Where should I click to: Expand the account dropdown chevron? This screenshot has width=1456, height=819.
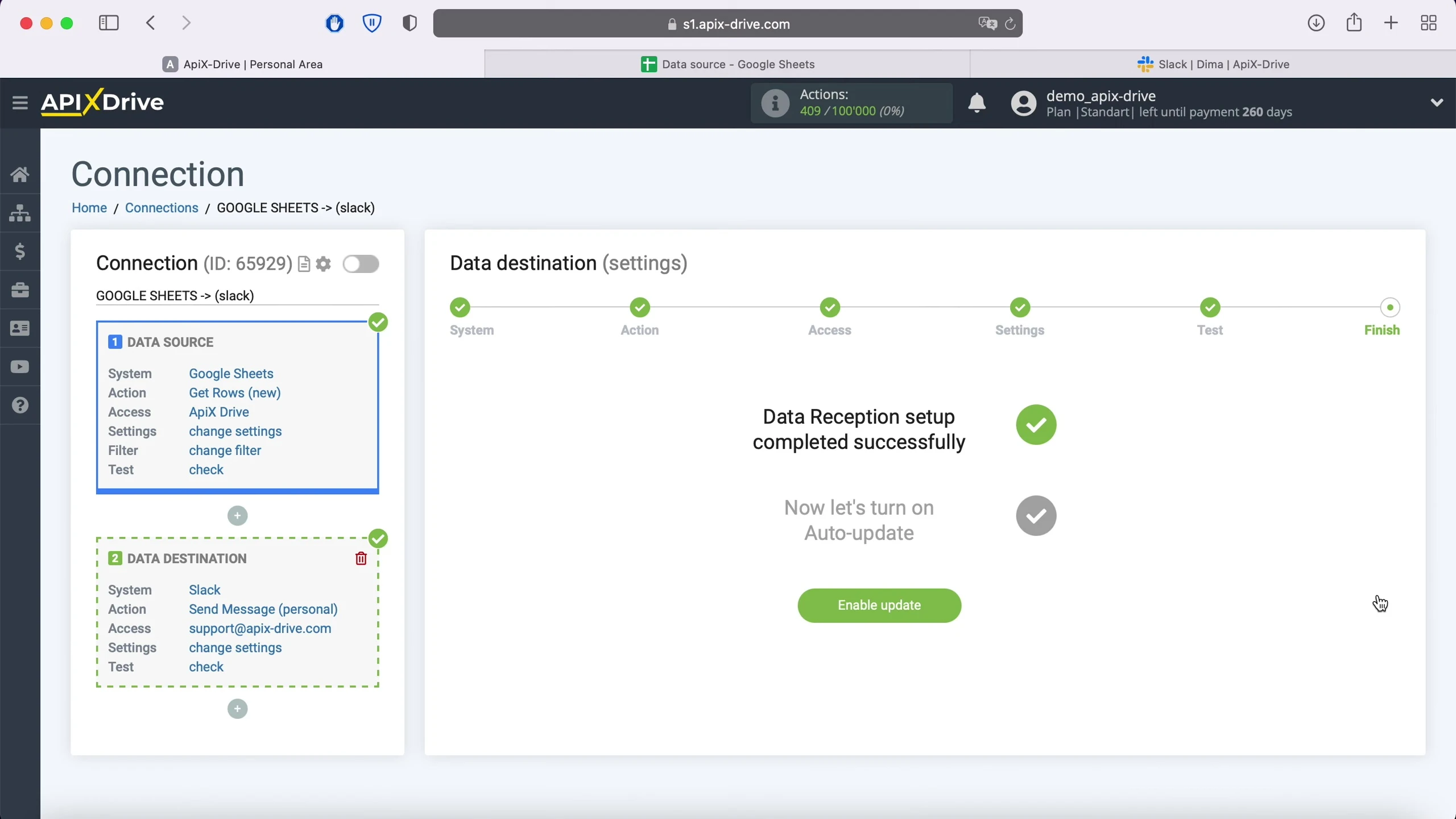tap(1437, 103)
